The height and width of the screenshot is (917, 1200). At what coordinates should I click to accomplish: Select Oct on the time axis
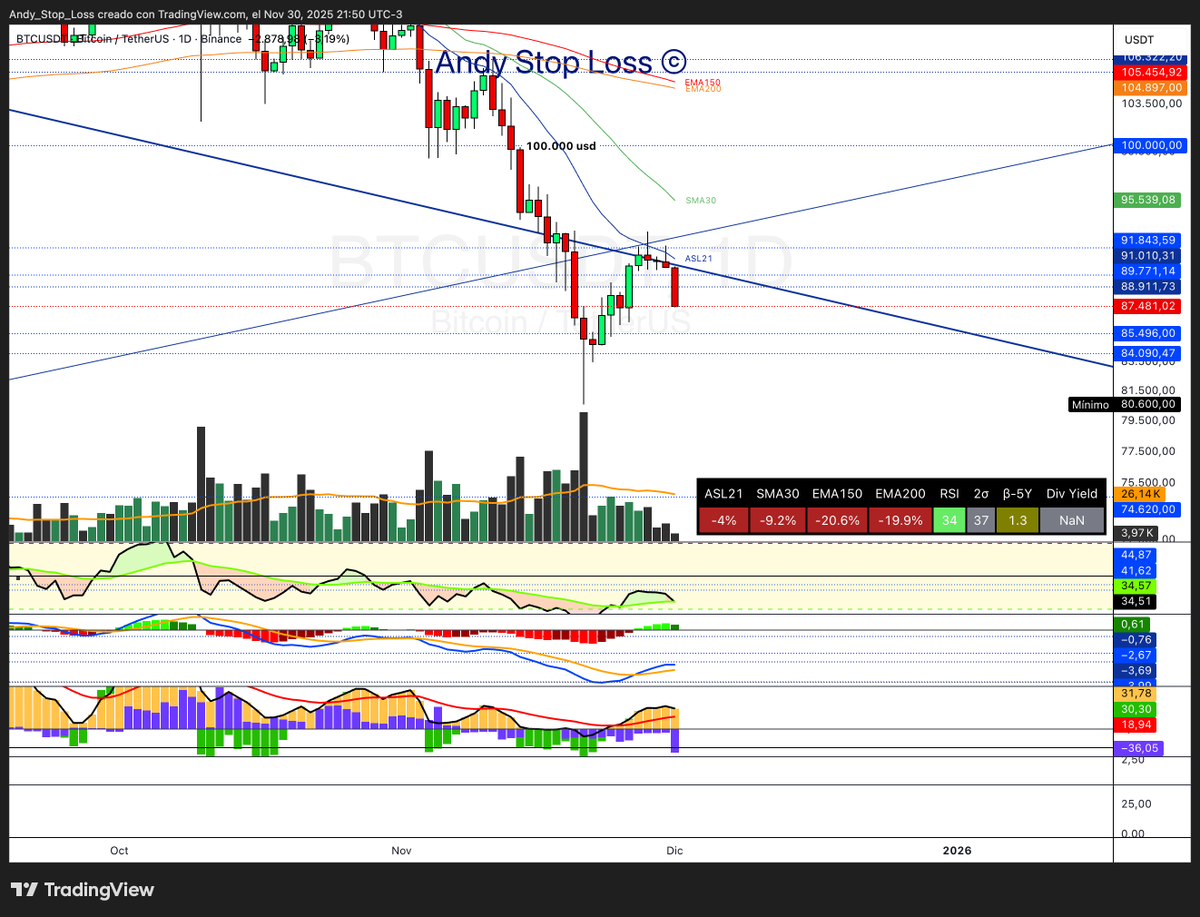(119, 850)
